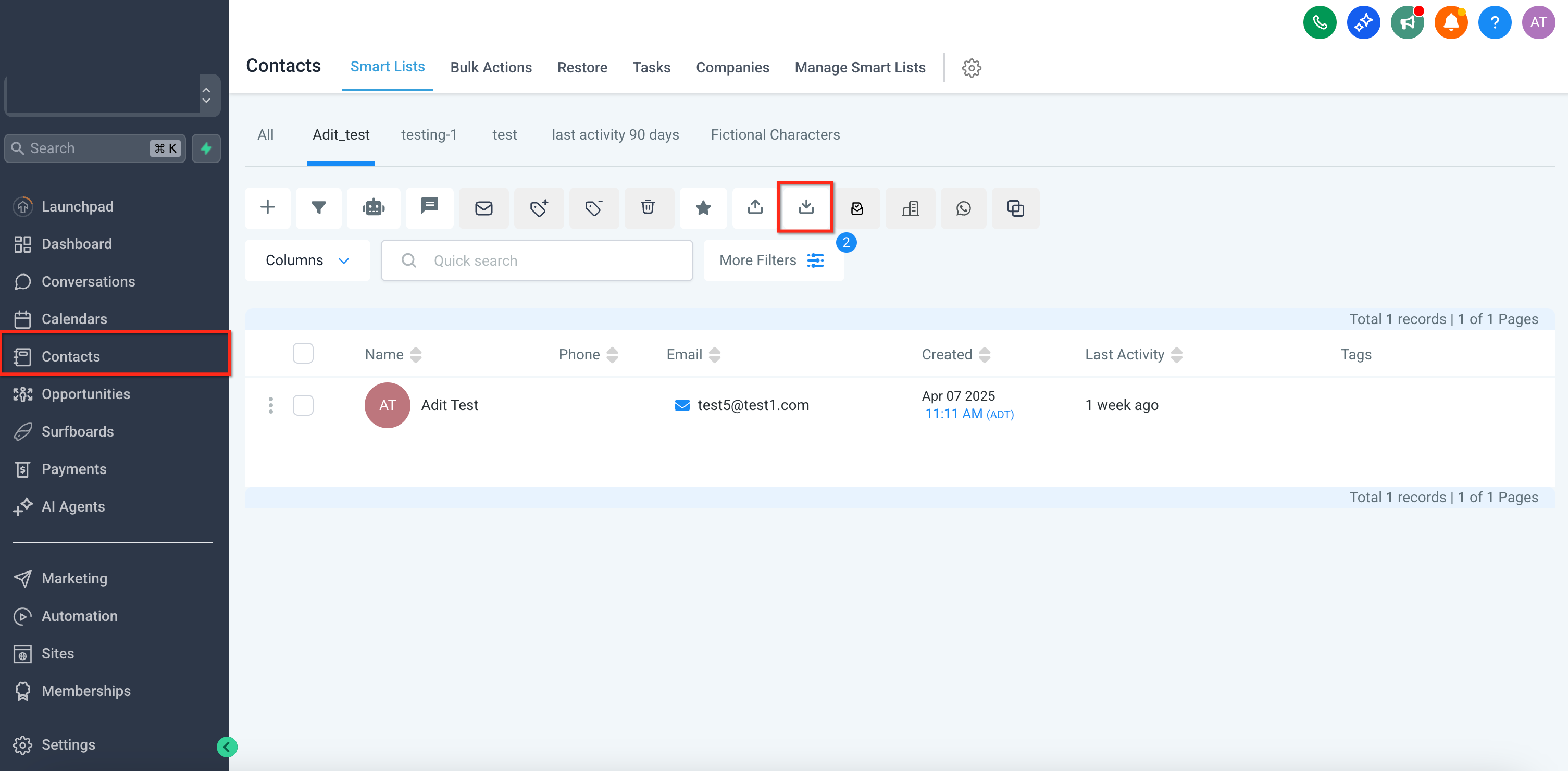Screen dimensions: 1568x771
Task: Focus the Quick search field
Action: tap(537, 260)
